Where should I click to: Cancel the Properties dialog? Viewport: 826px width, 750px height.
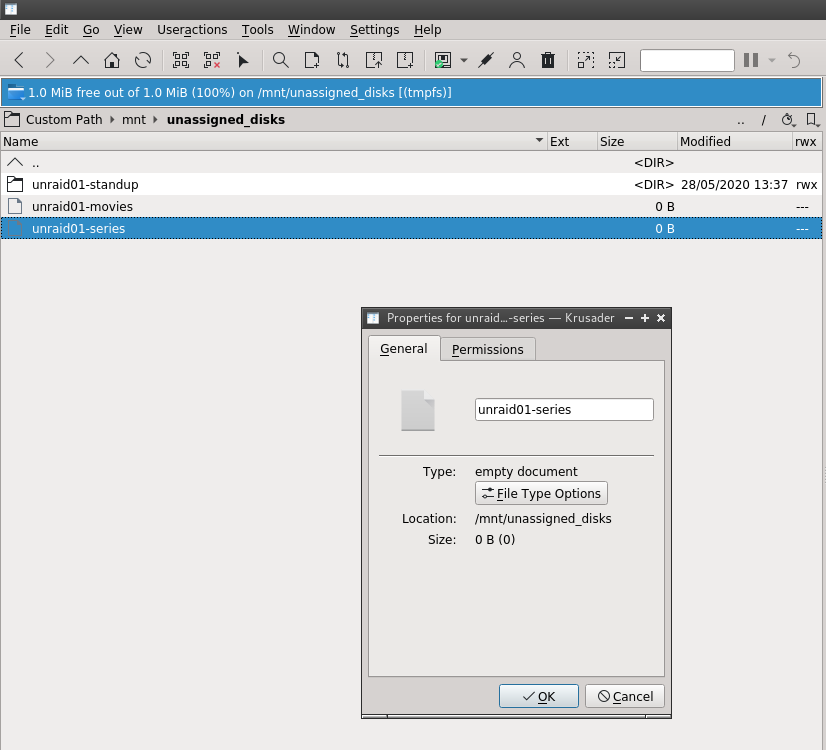625,696
